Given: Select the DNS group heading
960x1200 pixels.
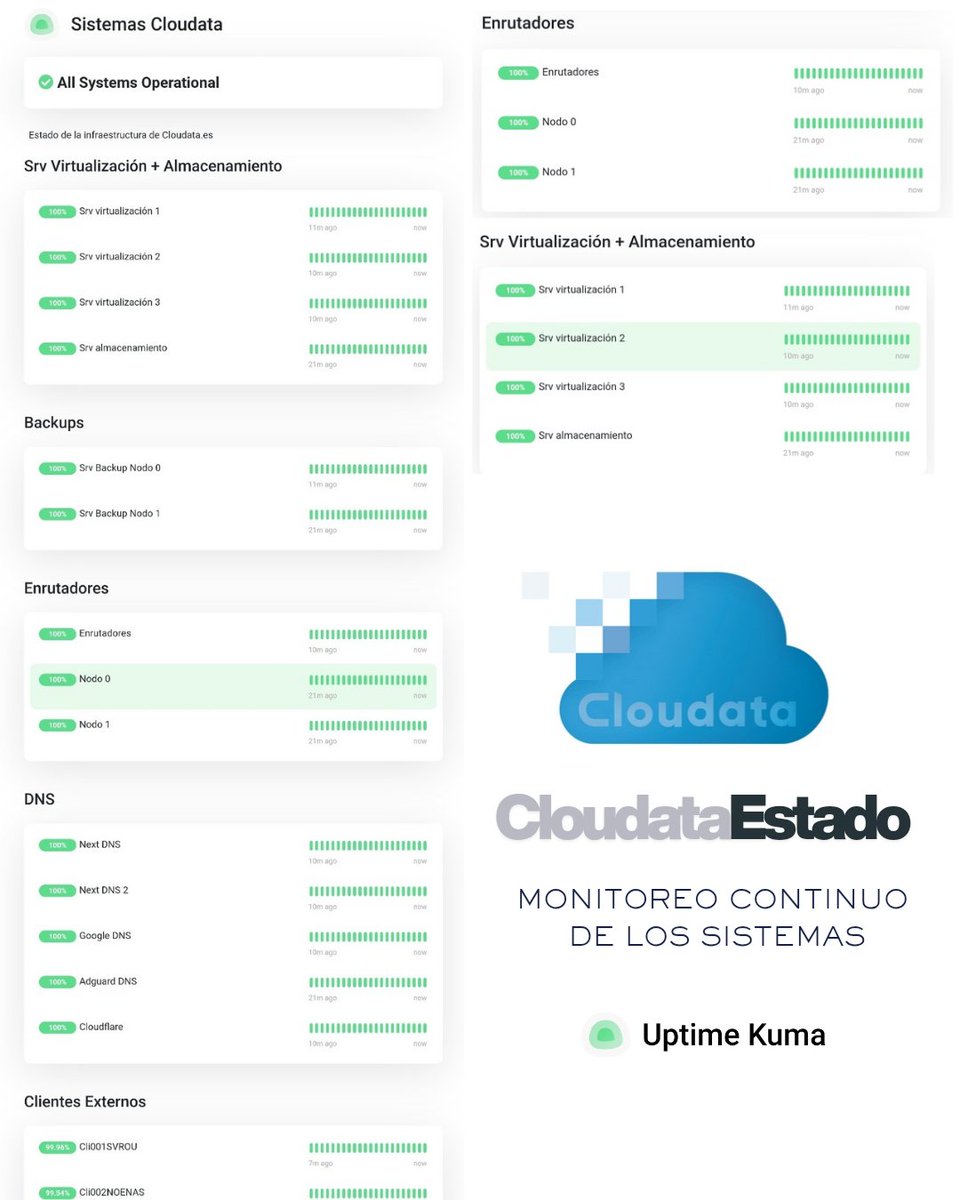Looking at the screenshot, I should [39, 799].
